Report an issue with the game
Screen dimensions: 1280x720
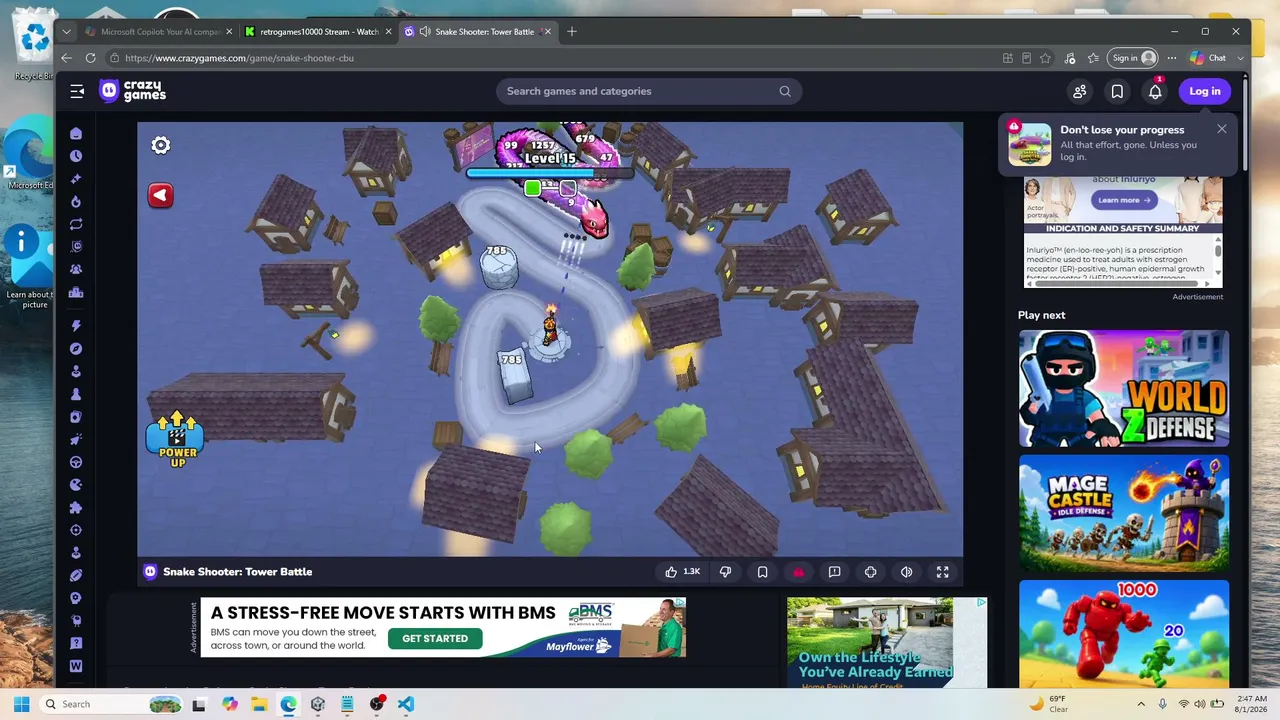point(834,572)
